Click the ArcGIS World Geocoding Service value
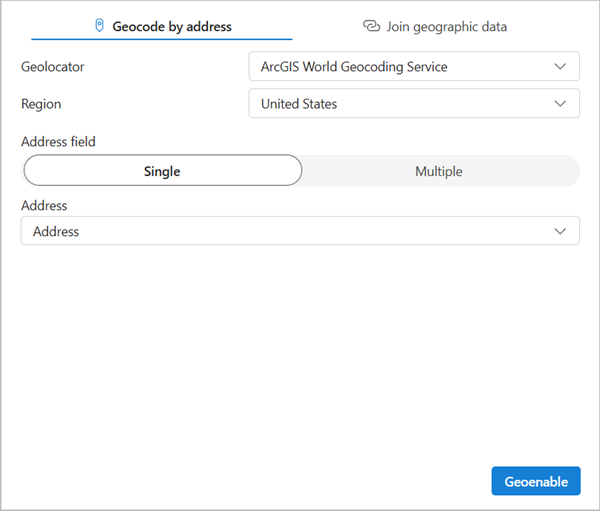 click(354, 67)
